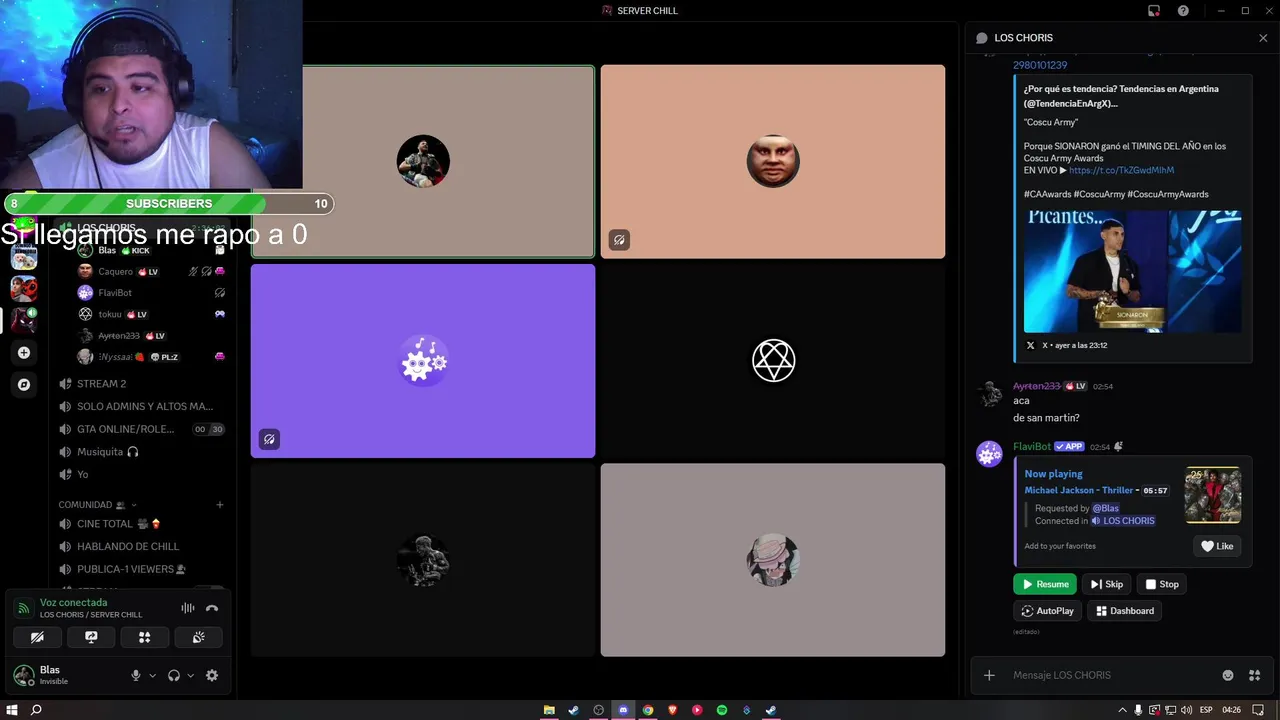Click the black tile with heartagram avatar
Viewport: 1280px width, 720px height.
(x=773, y=361)
